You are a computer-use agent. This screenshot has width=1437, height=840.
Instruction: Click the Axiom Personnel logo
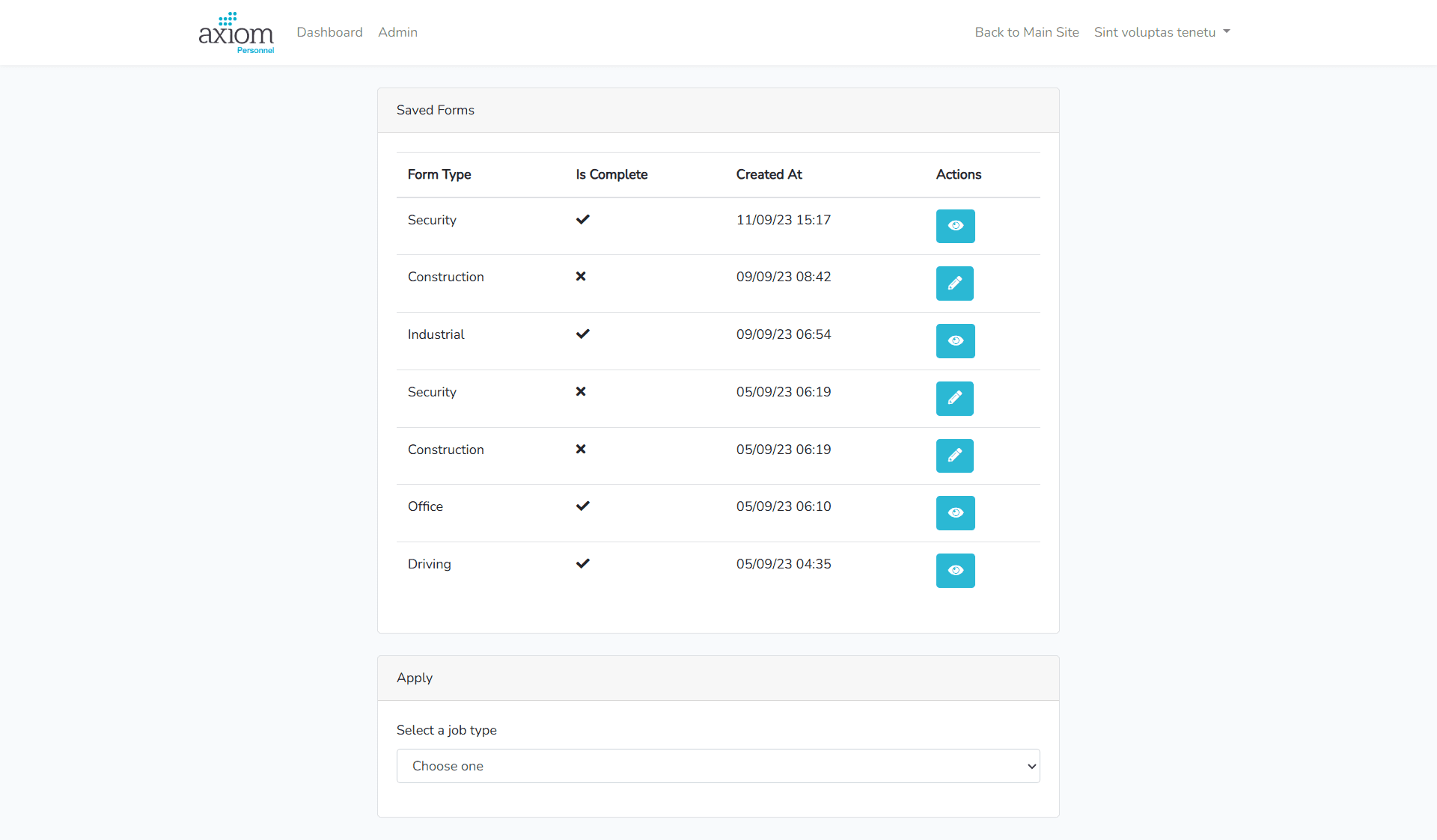click(x=236, y=32)
